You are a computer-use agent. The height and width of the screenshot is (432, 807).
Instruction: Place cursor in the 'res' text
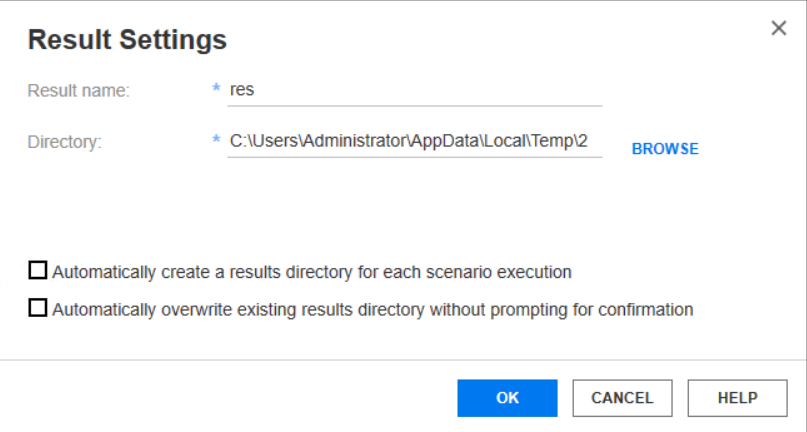[241, 90]
